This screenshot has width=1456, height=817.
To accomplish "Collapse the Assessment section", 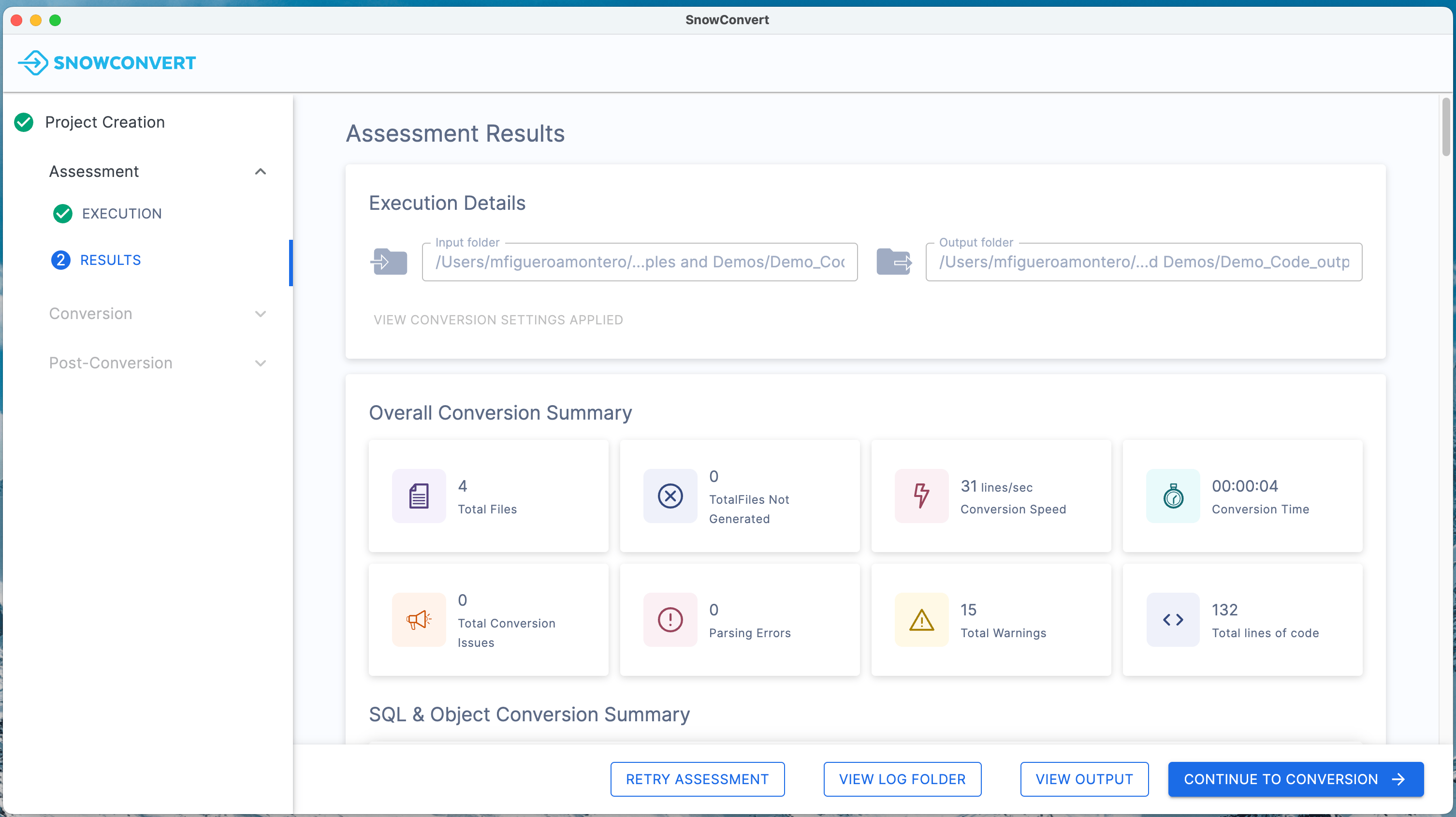I will click(260, 171).
